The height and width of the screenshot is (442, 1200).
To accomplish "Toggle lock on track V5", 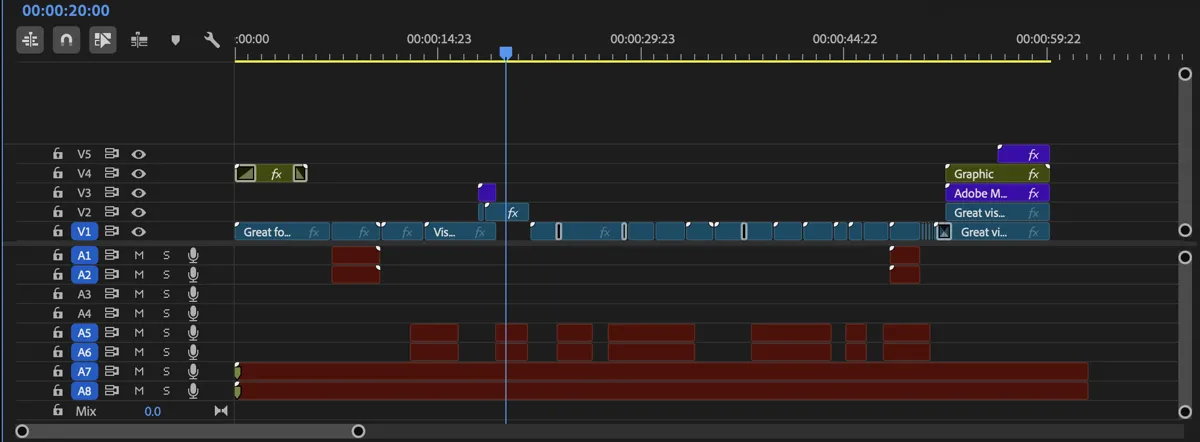I will pos(58,154).
